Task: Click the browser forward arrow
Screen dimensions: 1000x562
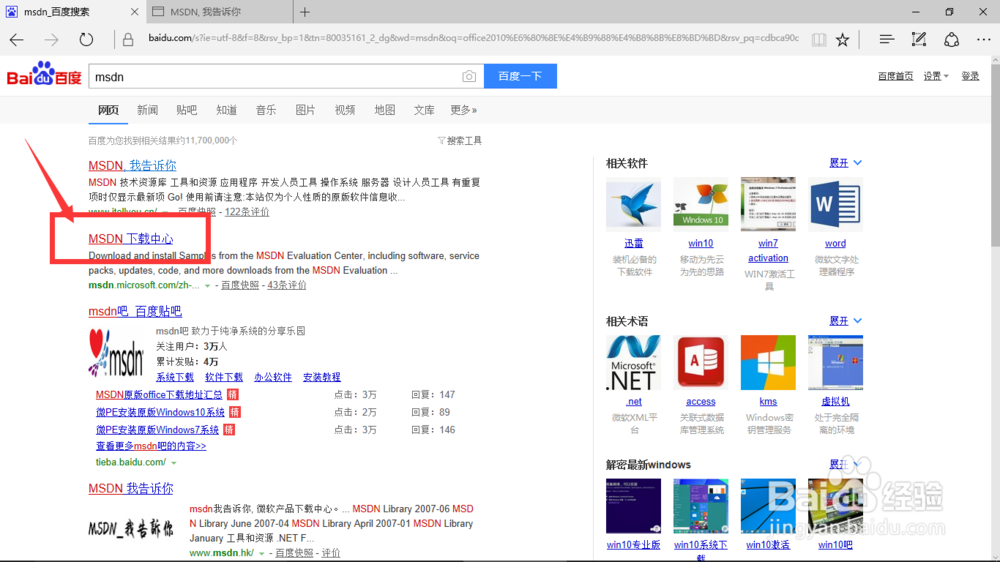Action: point(51,40)
